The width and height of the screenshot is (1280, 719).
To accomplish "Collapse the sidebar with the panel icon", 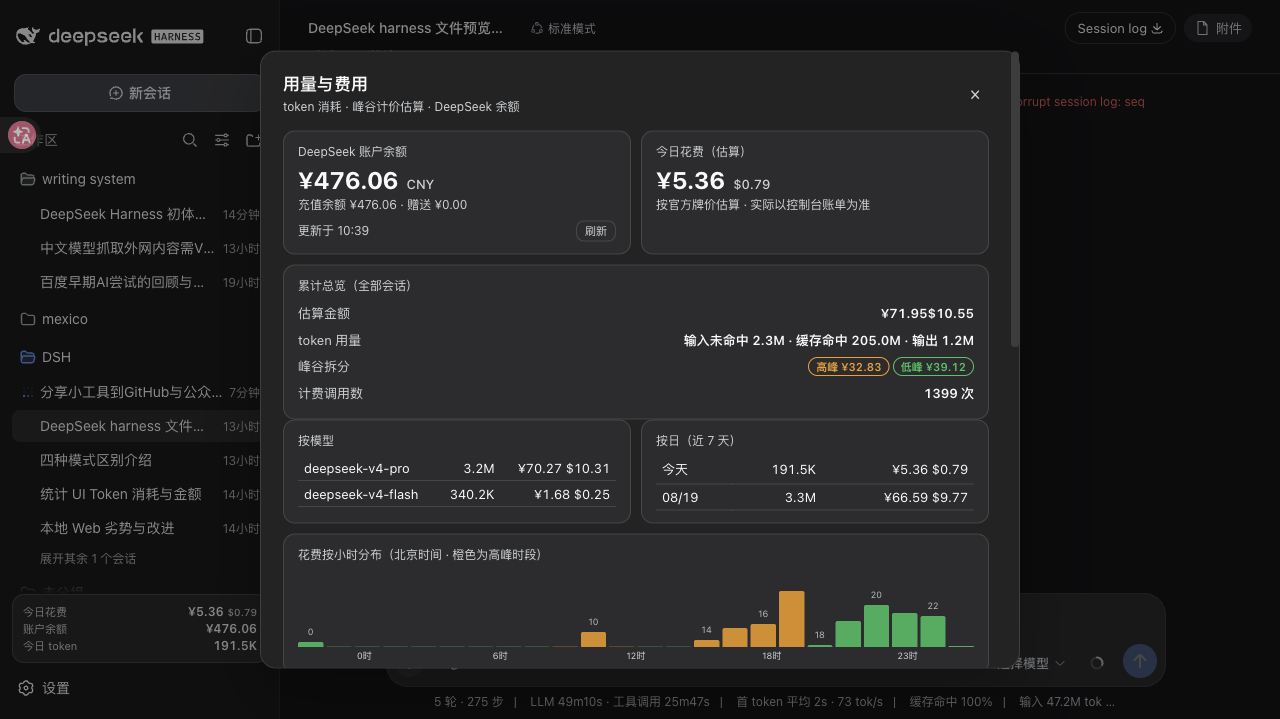I will 254,36.
